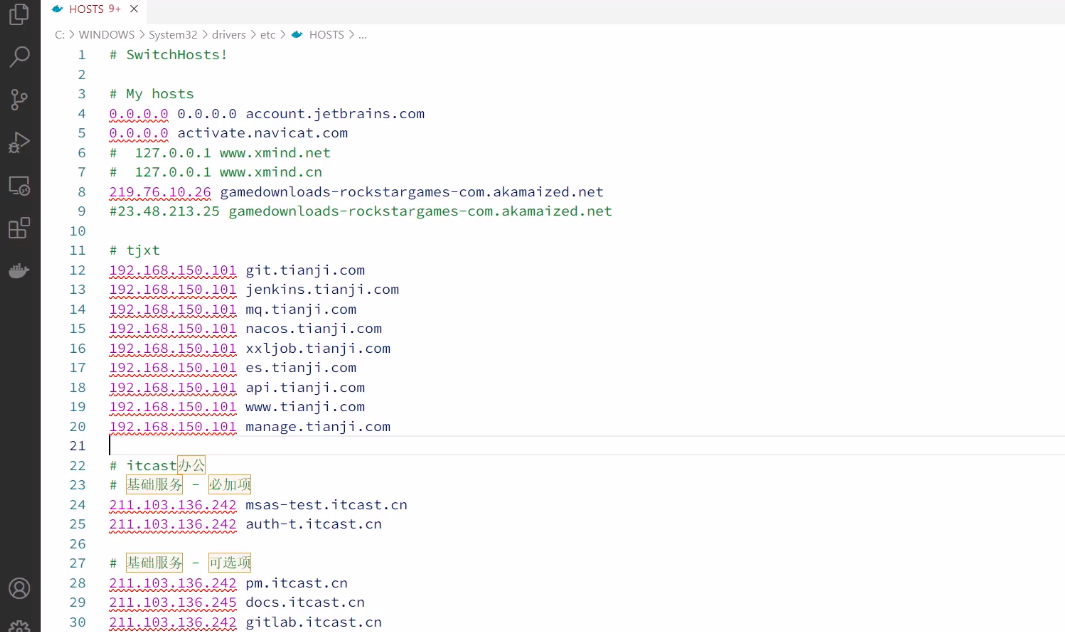The width and height of the screenshot is (1065, 632).
Task: Click the '# My hosts' comment line
Action: click(151, 94)
